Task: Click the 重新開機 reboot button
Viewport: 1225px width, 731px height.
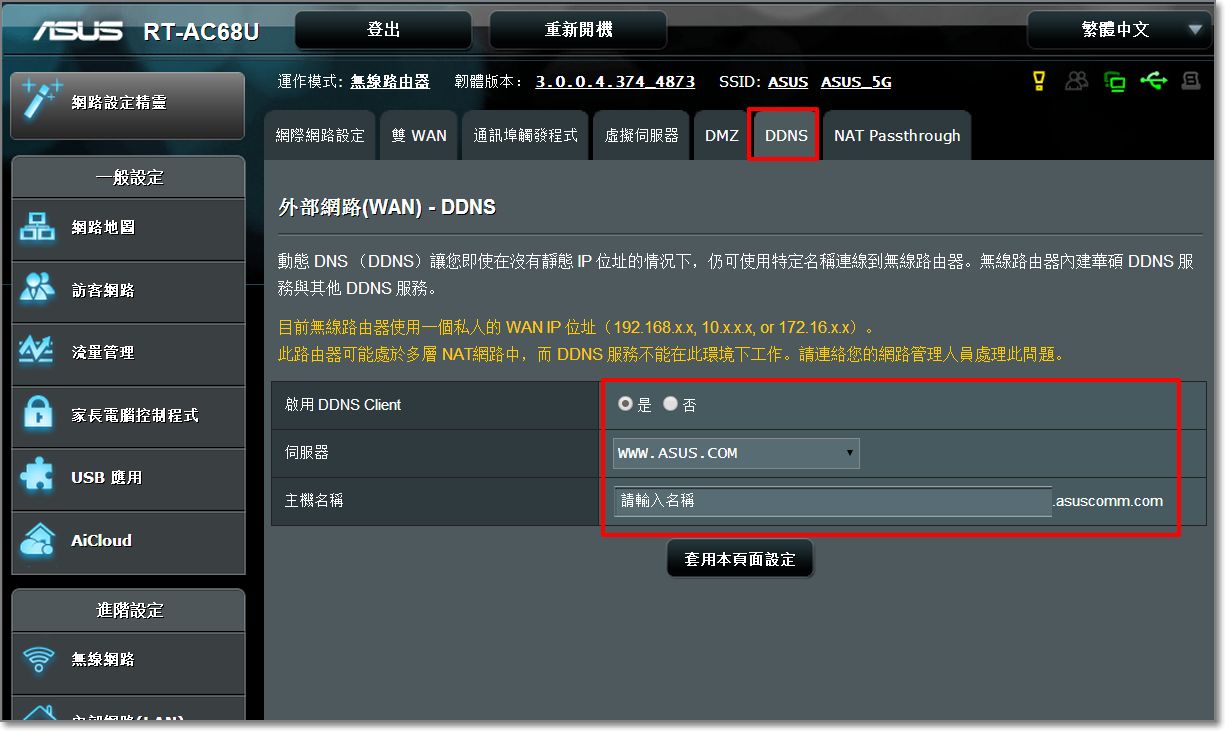Action: pyautogui.click(x=578, y=30)
